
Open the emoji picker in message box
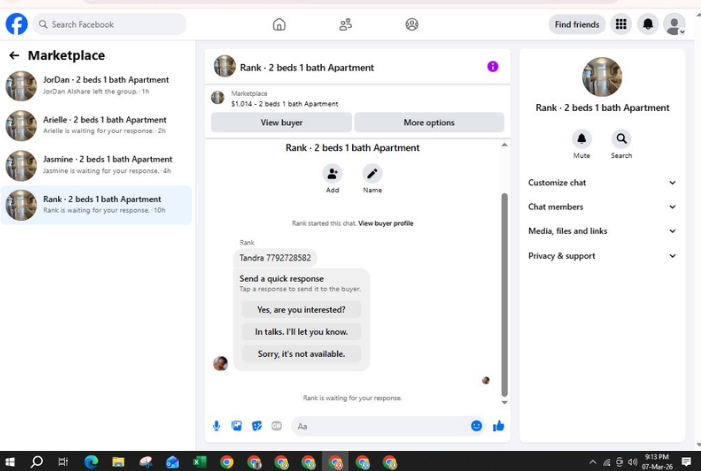[477, 426]
